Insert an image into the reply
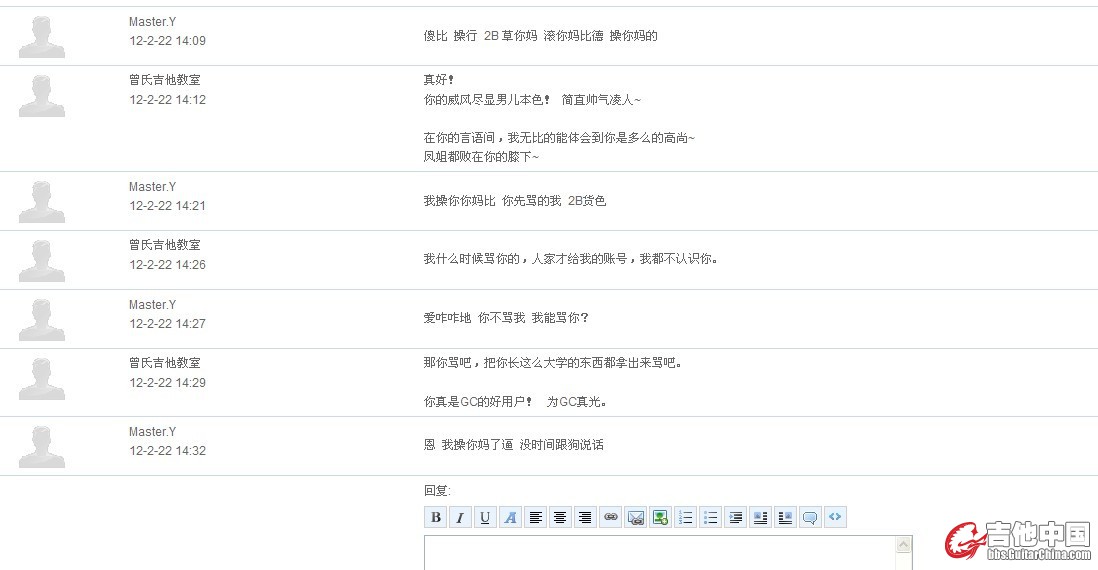The height and width of the screenshot is (570, 1098). click(x=660, y=517)
